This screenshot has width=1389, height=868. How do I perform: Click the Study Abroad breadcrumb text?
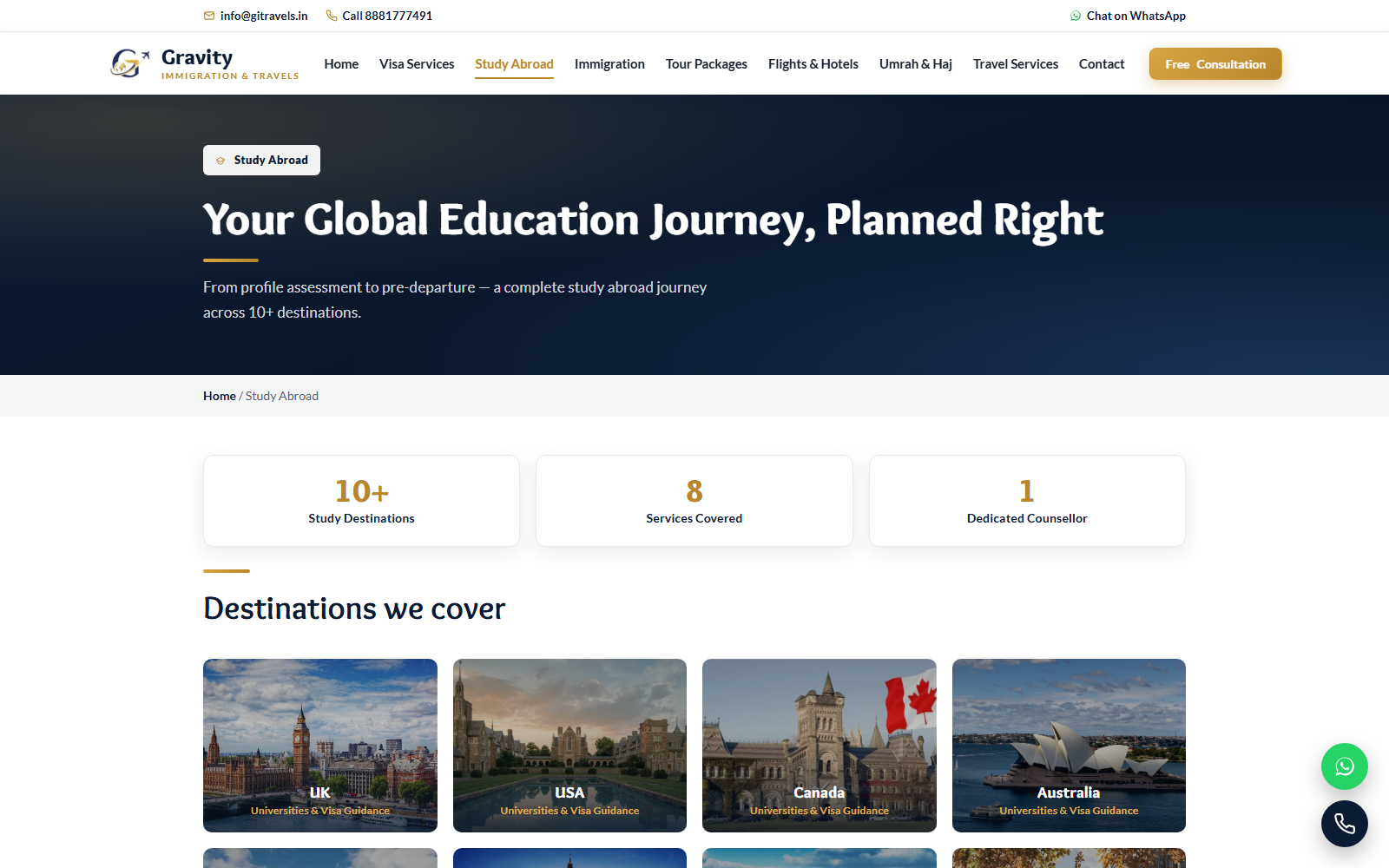point(282,396)
